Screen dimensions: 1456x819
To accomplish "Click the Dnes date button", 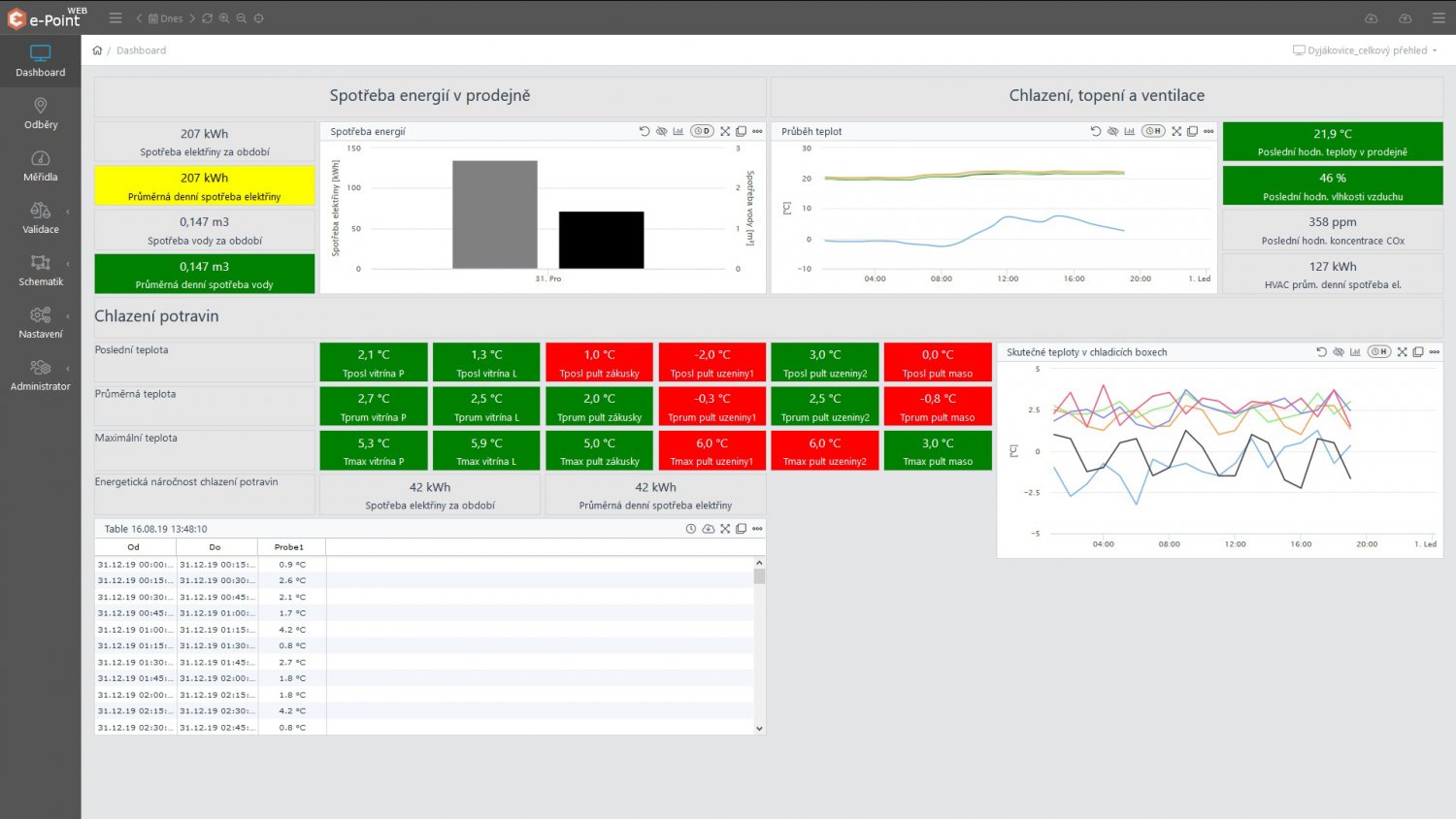I will coord(166,17).
